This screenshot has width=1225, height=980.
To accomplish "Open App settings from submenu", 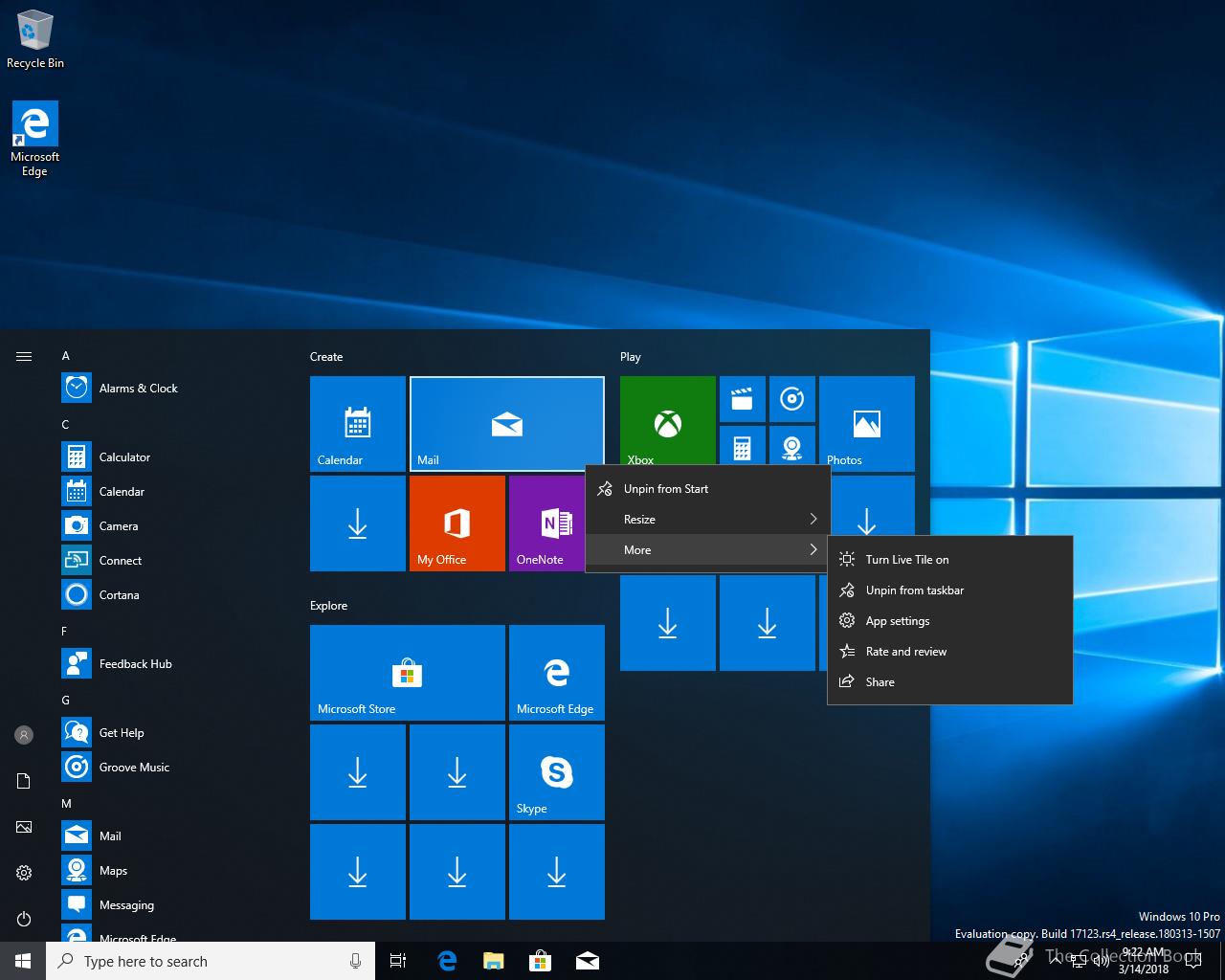I will [949, 621].
